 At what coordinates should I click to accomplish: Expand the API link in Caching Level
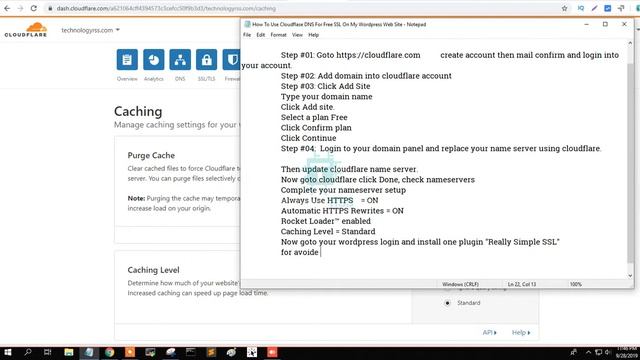click(489, 333)
